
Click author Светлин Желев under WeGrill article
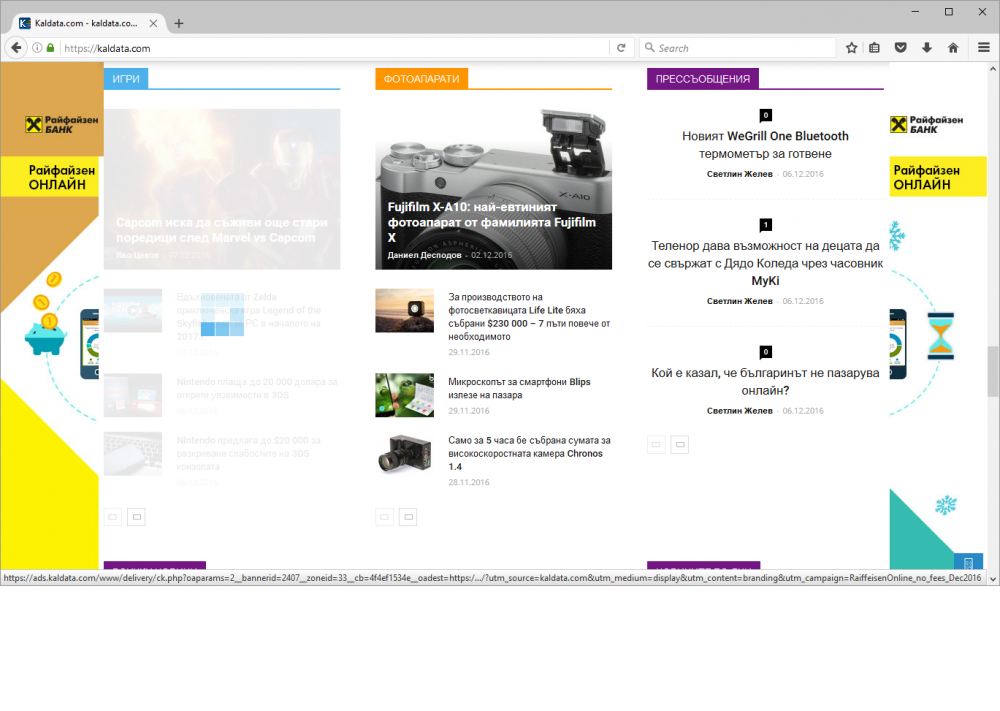tap(739, 174)
